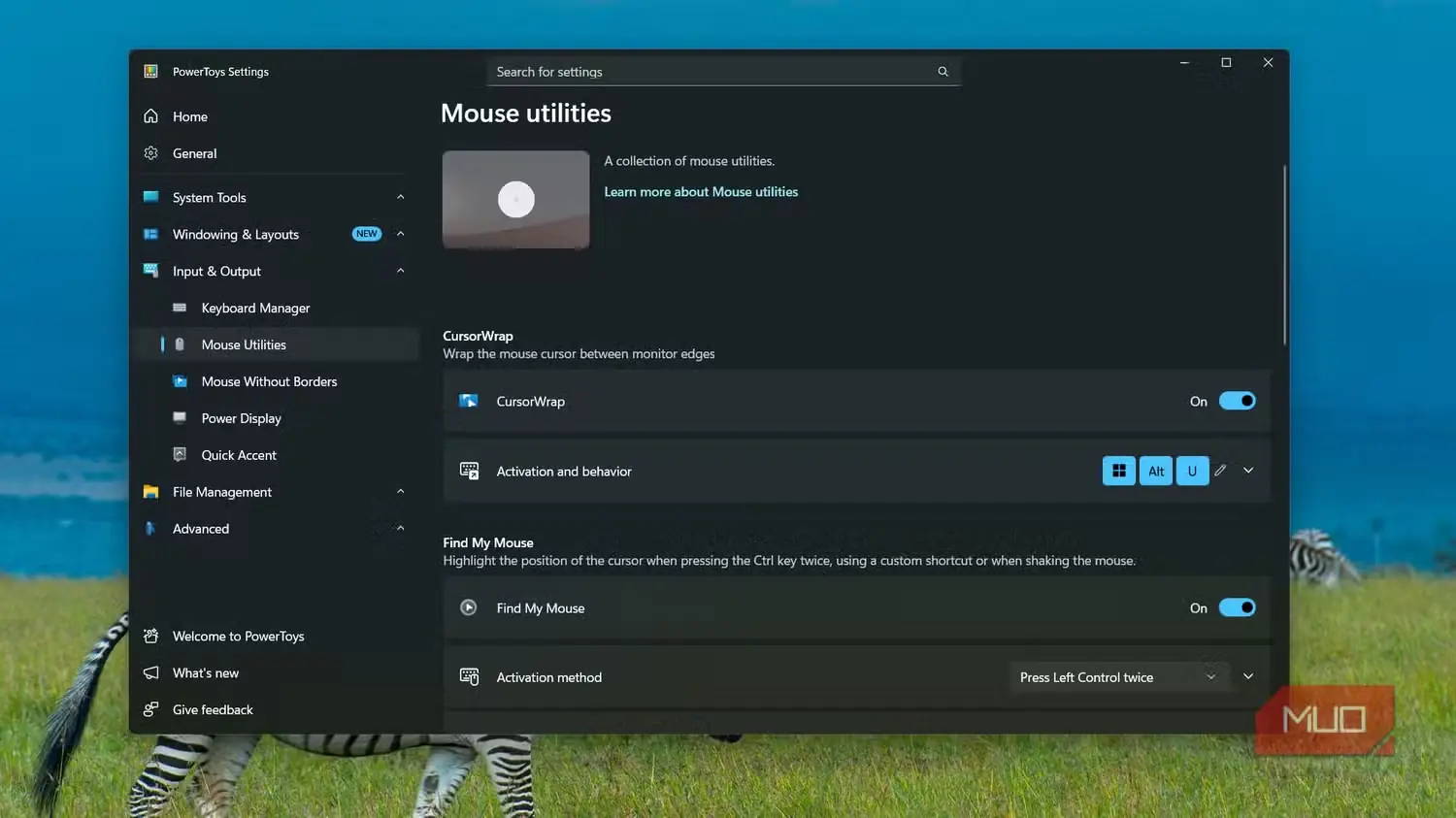Click the System Tools icon
Screen dimensions: 1456x818
[x=150, y=197]
